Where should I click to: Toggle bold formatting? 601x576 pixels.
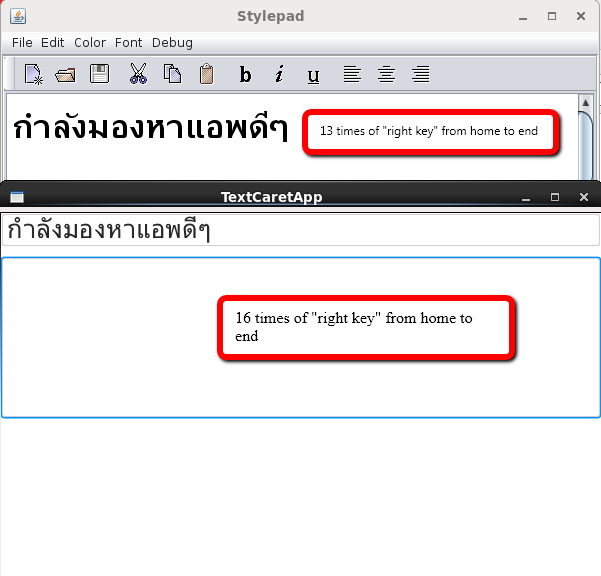pyautogui.click(x=246, y=74)
